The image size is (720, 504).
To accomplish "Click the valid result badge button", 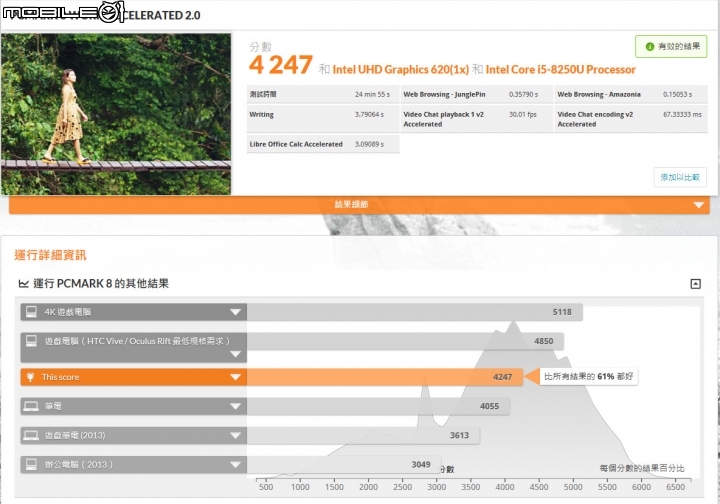I will click(x=671, y=46).
